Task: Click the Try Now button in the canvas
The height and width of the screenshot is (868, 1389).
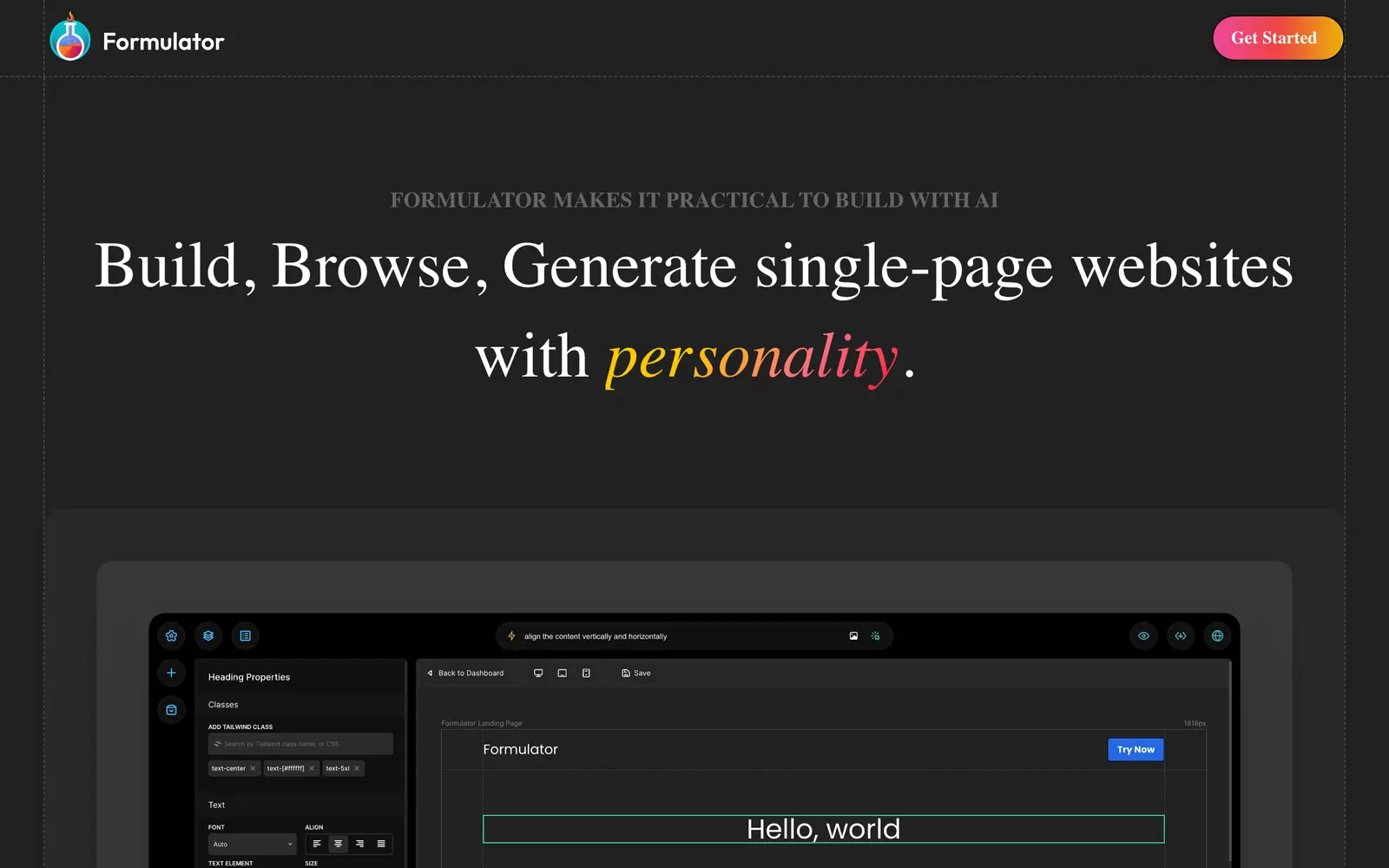Action: (x=1136, y=749)
